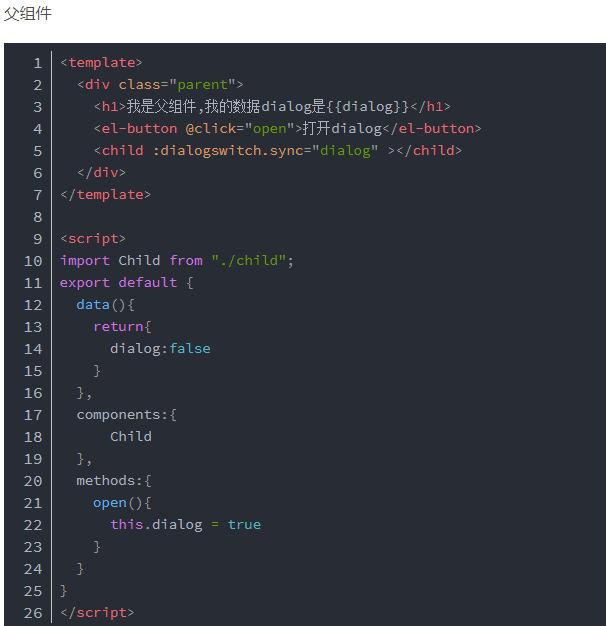Viewport: 606px width, 626px height.
Task: Click the open(){ method line
Action: point(122,503)
